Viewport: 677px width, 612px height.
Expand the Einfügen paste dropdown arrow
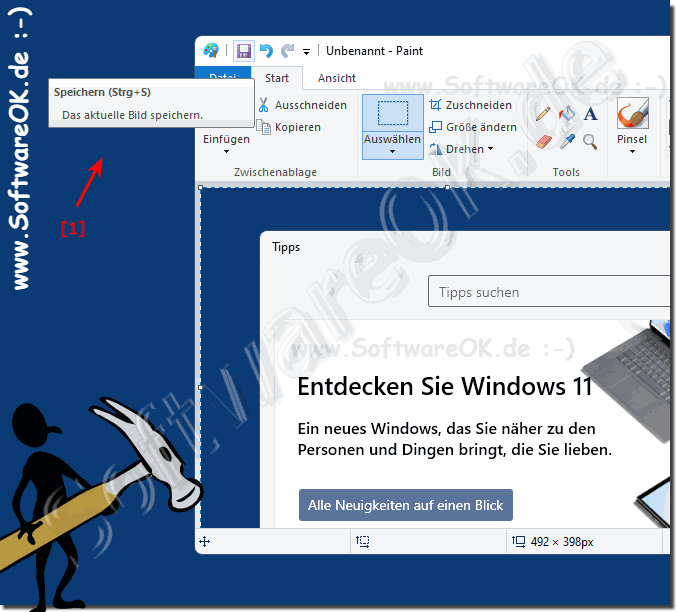point(226,151)
